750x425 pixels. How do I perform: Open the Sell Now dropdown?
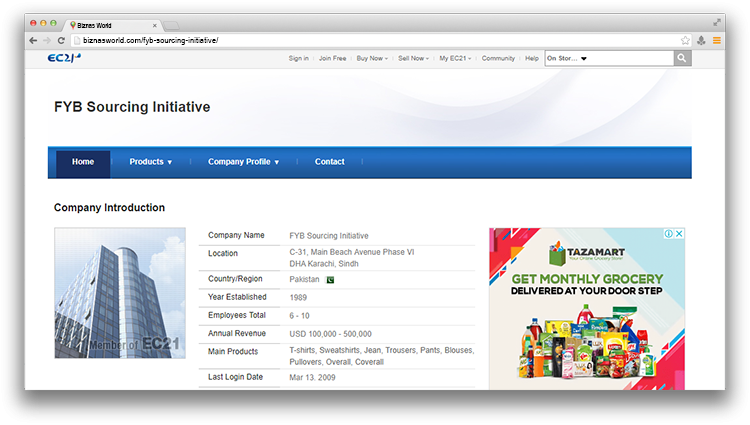click(413, 59)
